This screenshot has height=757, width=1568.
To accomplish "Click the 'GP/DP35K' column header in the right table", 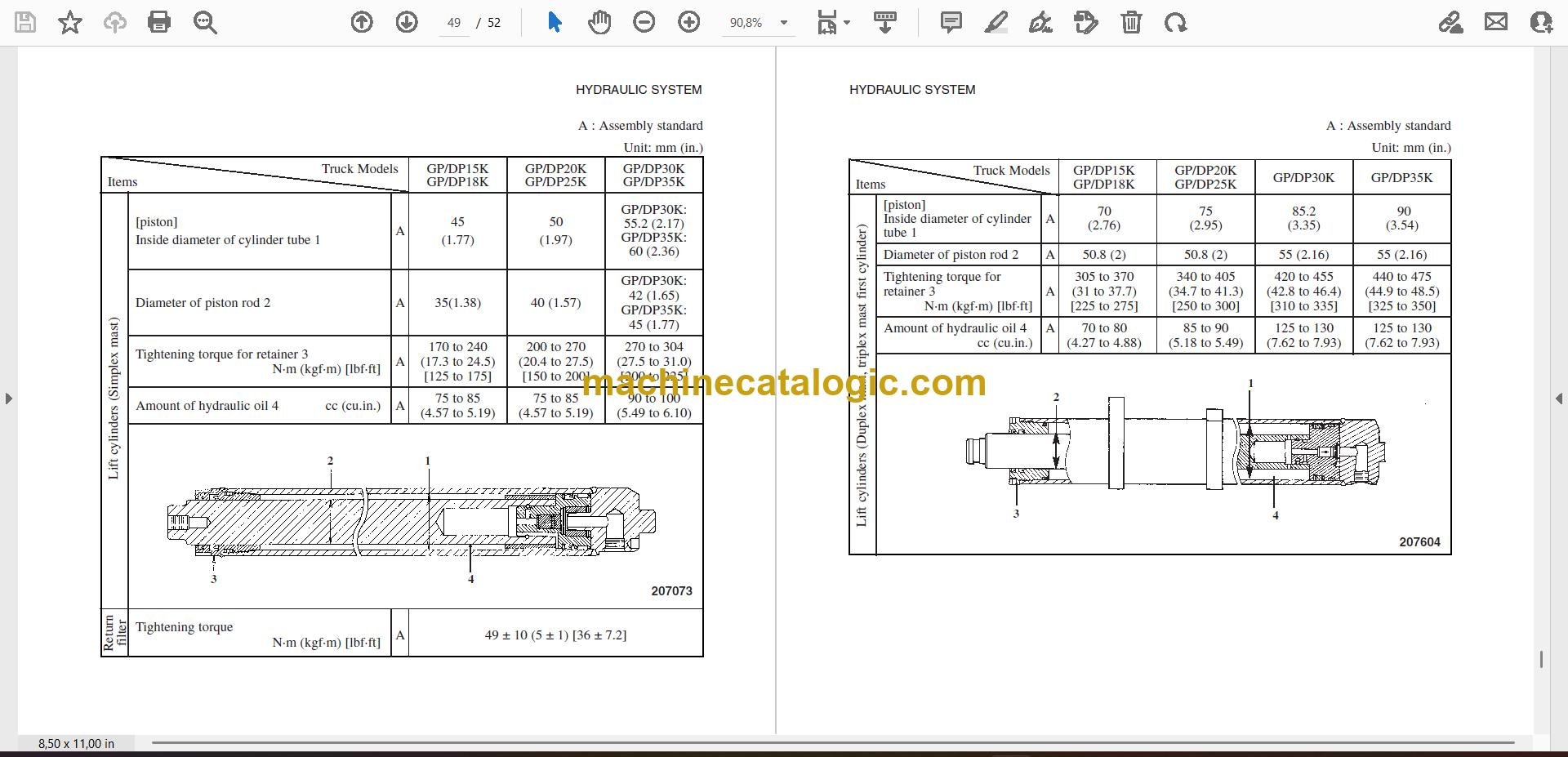I will [x=1401, y=177].
